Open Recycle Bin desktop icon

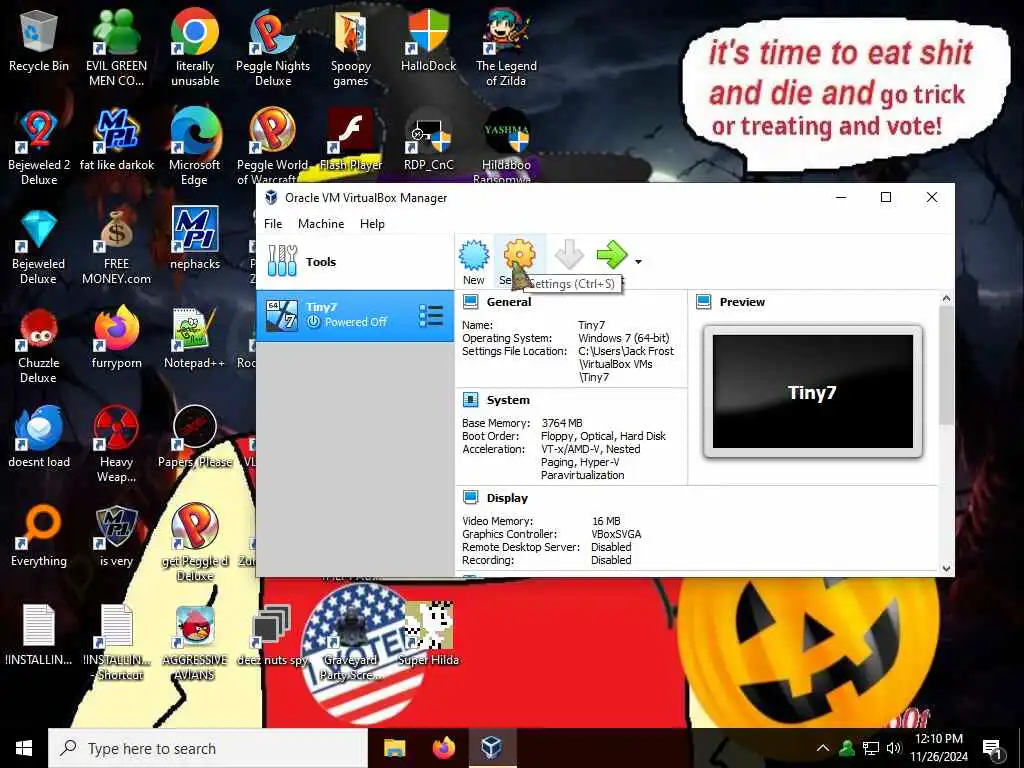click(39, 41)
